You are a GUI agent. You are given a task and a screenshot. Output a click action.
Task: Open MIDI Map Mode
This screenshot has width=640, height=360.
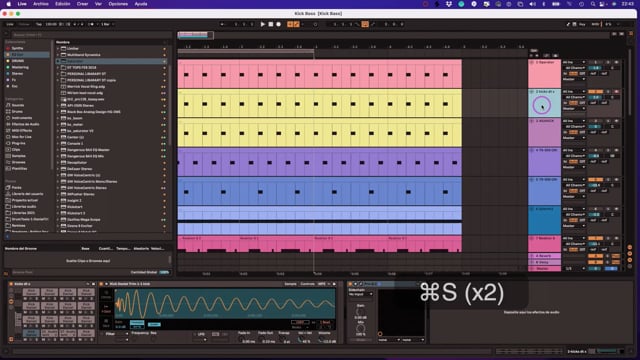[x=595, y=24]
